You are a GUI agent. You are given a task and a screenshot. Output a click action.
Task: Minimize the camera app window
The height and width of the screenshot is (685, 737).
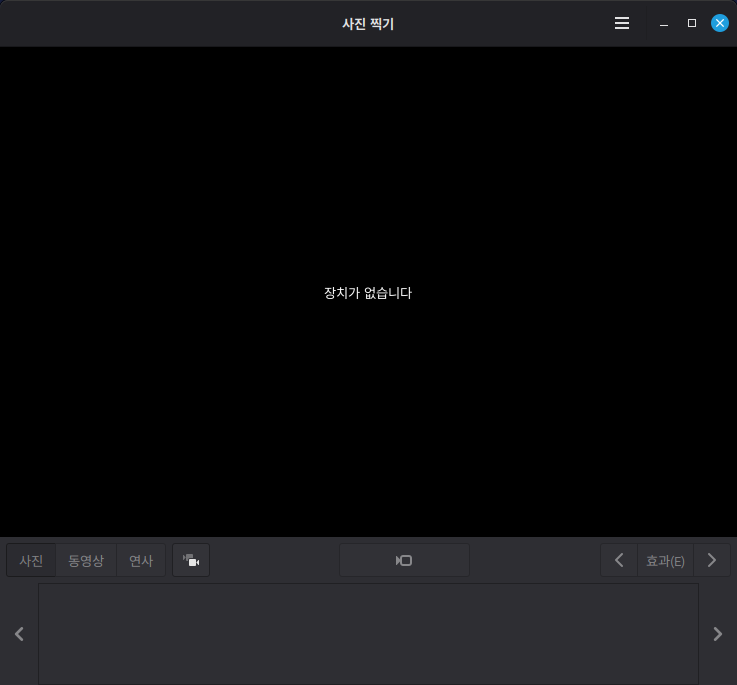pyautogui.click(x=664, y=23)
